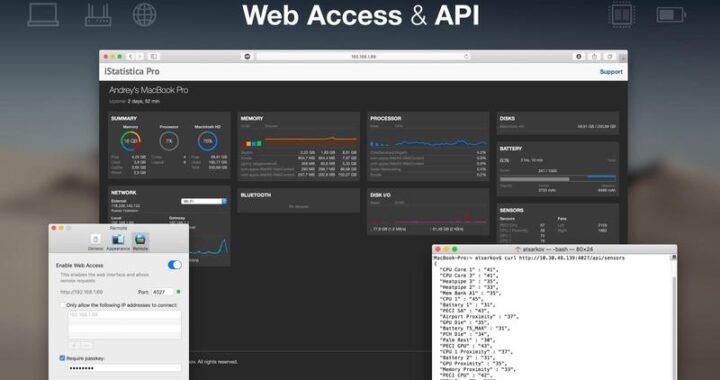The width and height of the screenshot is (720, 380).
Task: Click the Safari address bar
Action: tap(363, 56)
